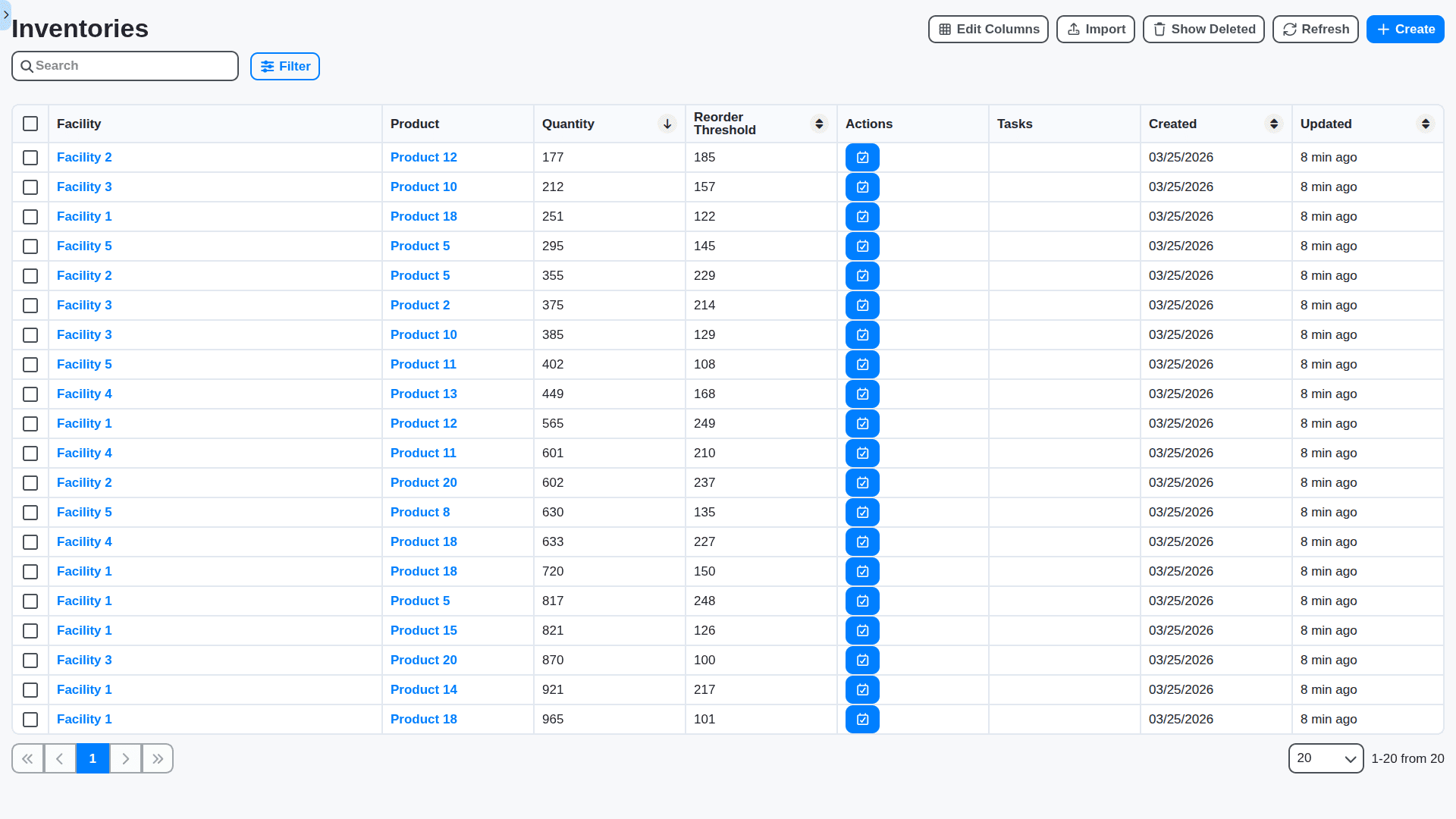
Task: Open the Product 13 link
Action: point(423,394)
